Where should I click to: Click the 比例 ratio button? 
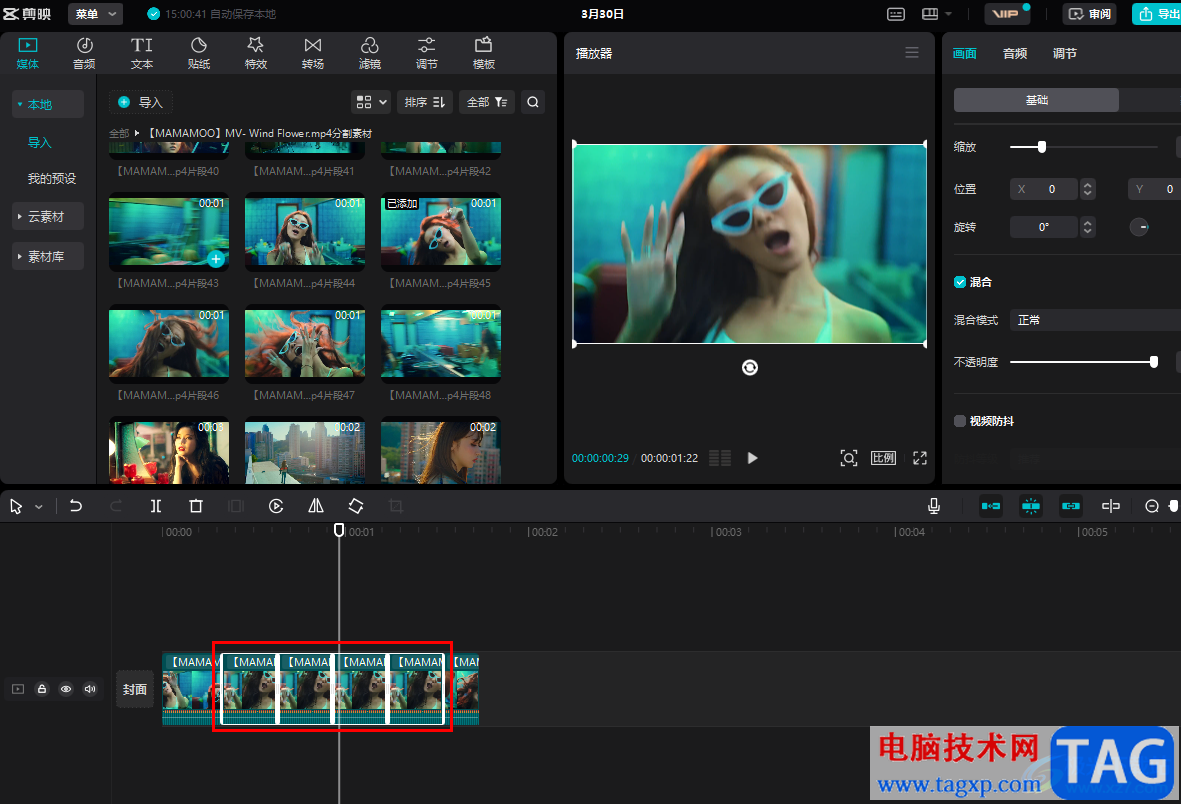pos(883,458)
